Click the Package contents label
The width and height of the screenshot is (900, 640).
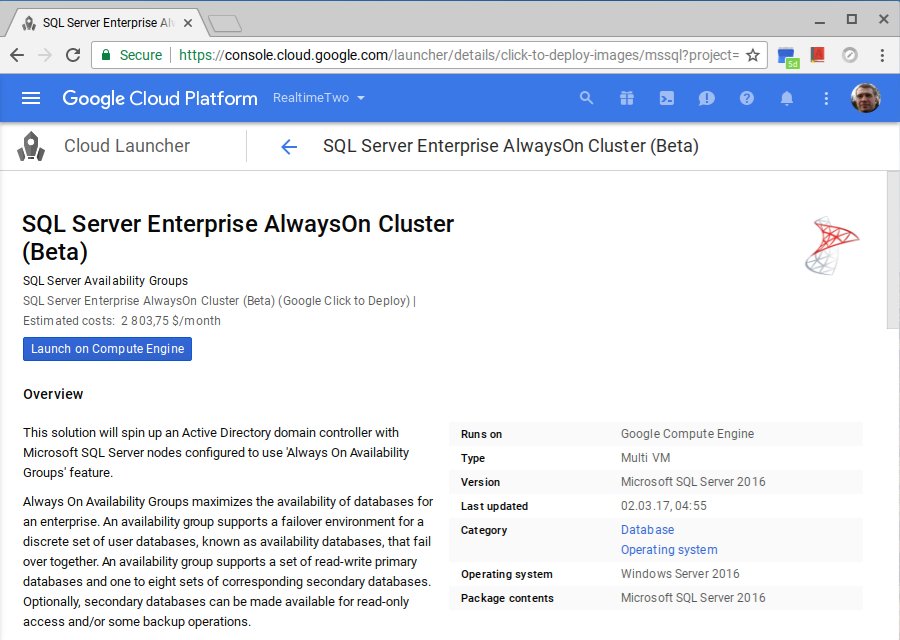click(x=507, y=598)
